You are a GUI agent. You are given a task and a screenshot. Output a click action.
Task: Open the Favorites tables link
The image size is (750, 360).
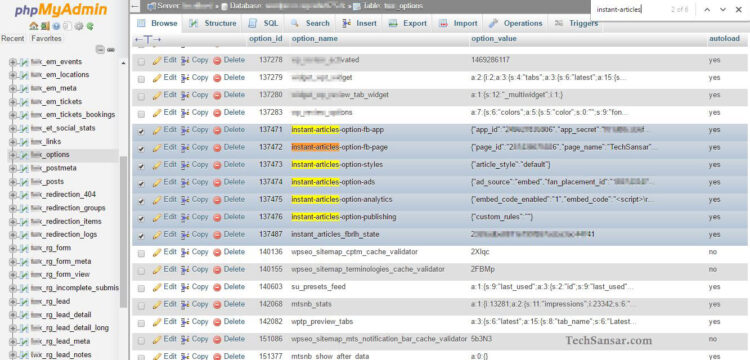[46, 39]
